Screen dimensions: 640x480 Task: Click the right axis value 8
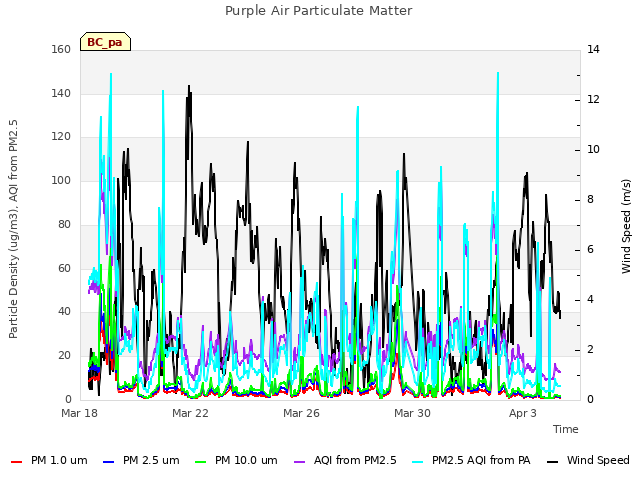click(x=590, y=200)
